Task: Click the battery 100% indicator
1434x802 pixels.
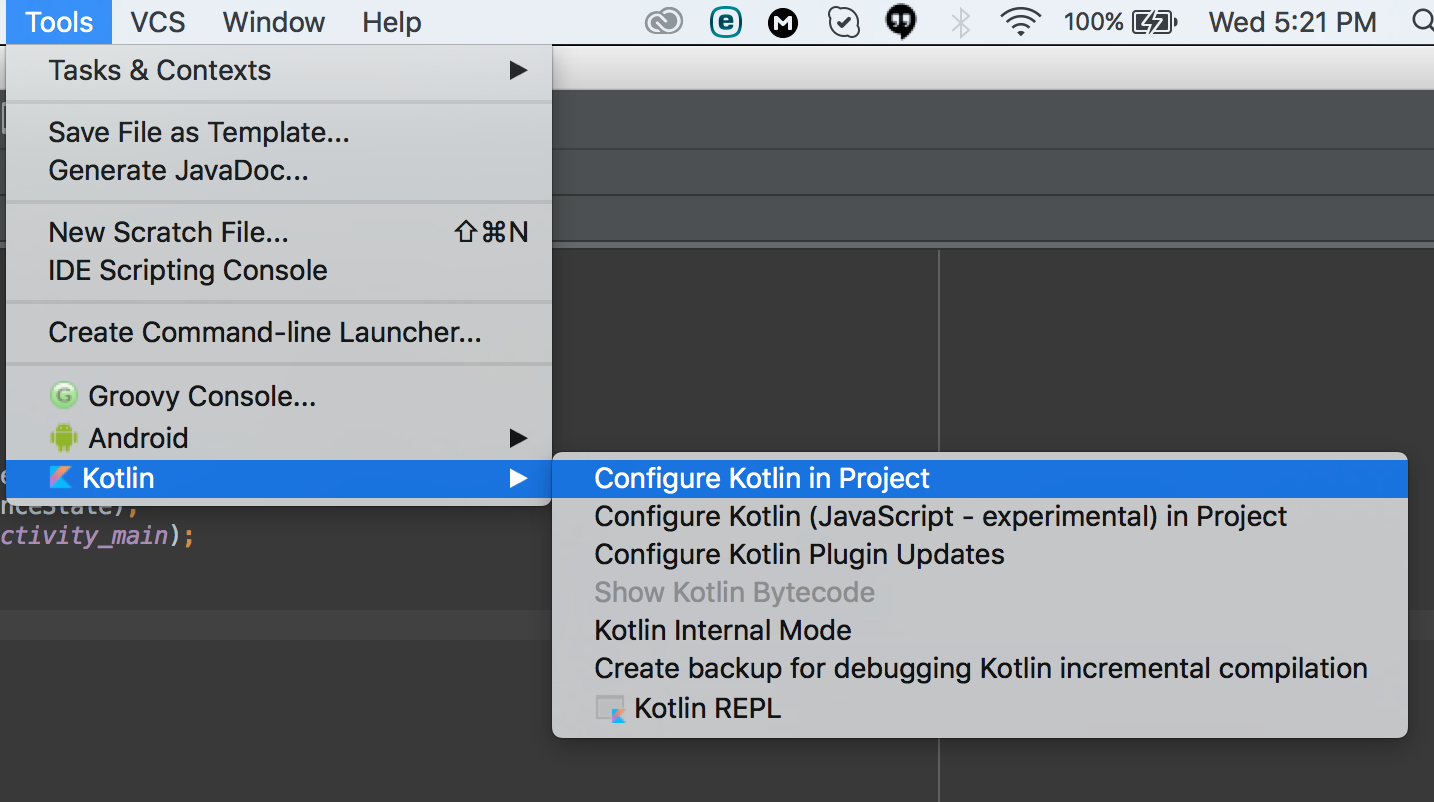Action: click(1120, 22)
